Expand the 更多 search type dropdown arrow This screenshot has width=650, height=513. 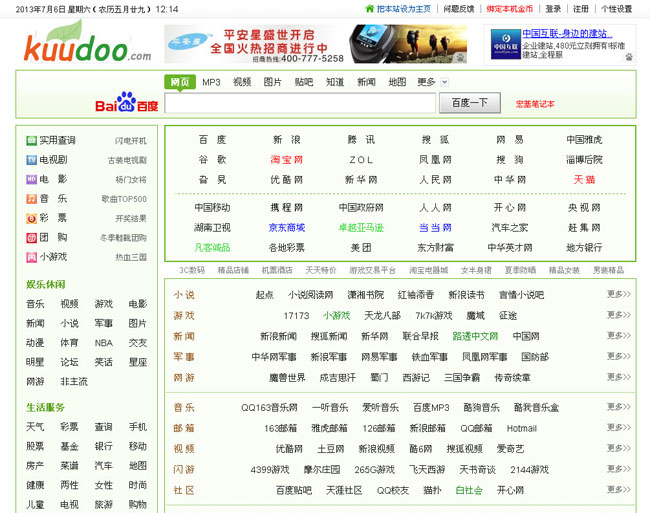[x=444, y=82]
